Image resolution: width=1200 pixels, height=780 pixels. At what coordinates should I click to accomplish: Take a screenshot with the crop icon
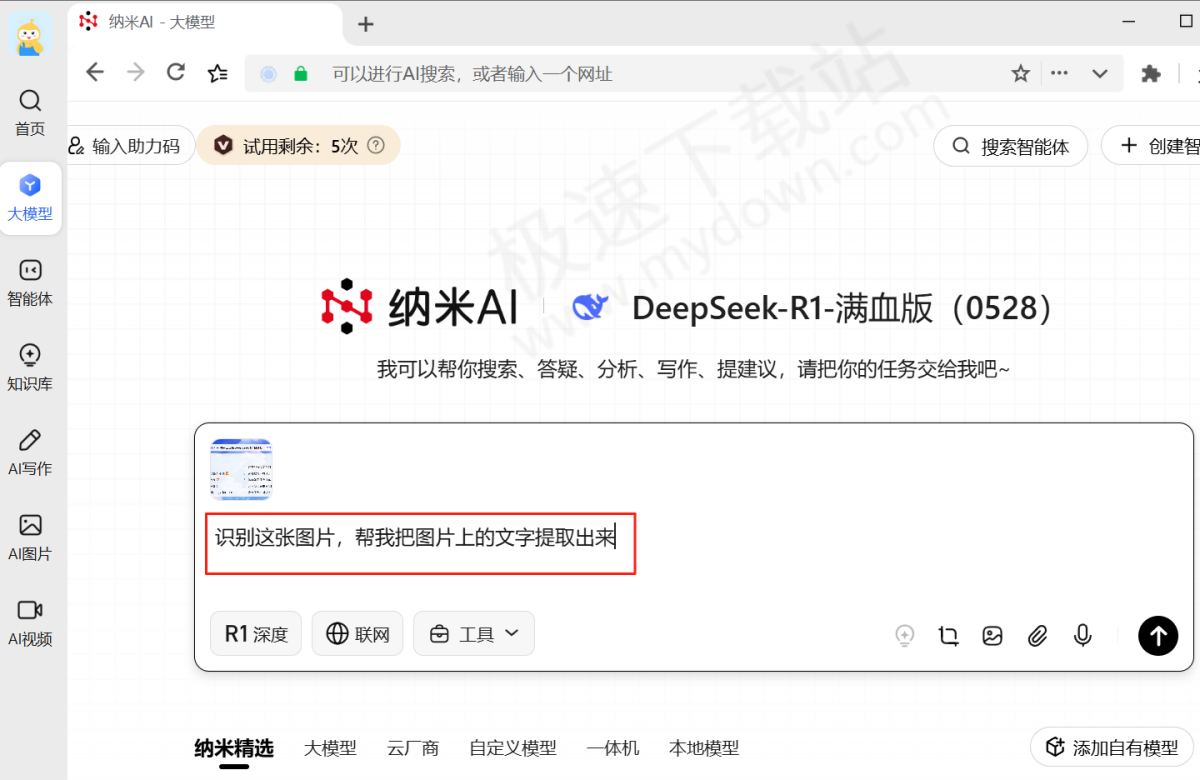tap(948, 635)
